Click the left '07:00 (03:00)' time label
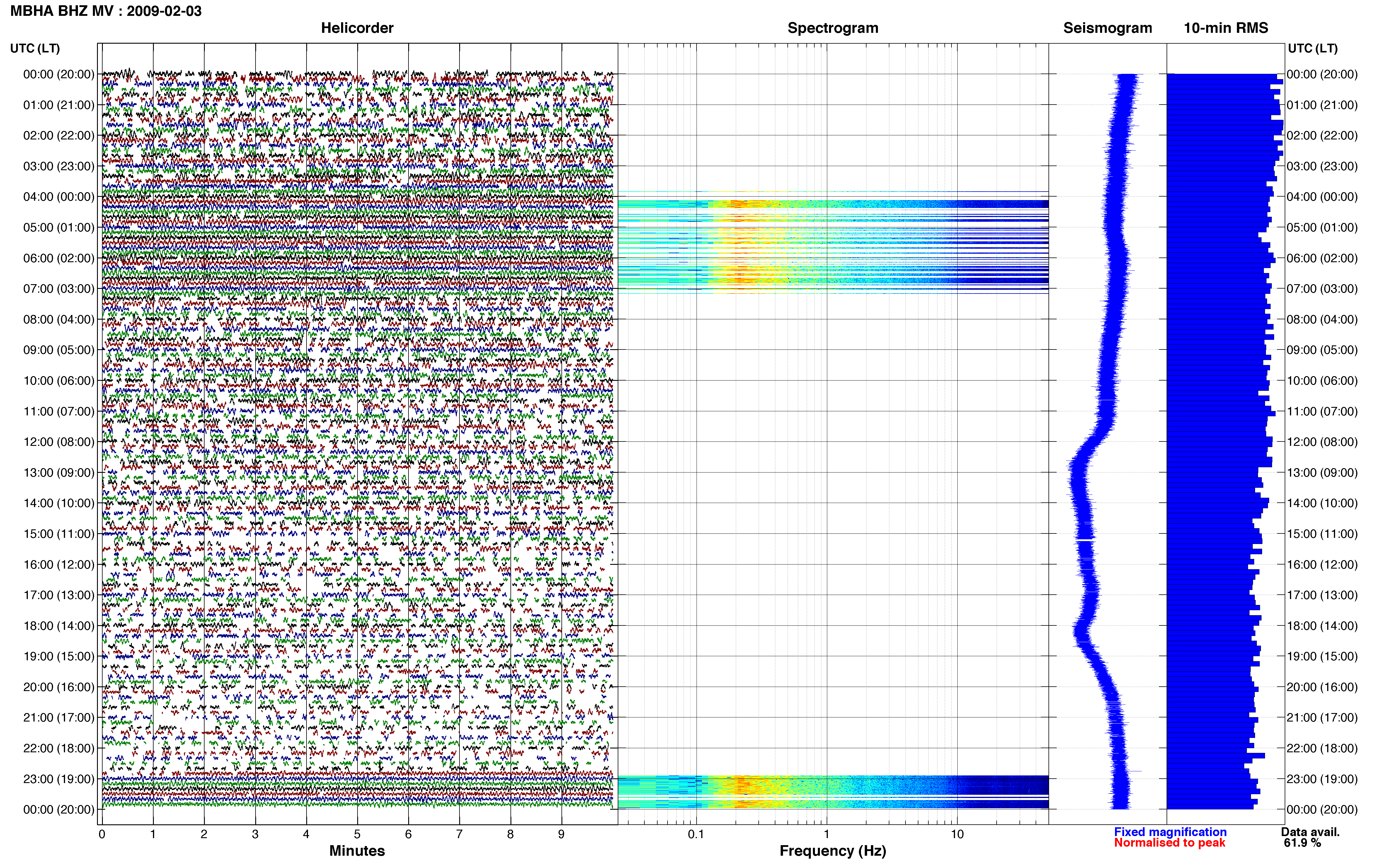This screenshot has height=868, width=1389. point(59,289)
